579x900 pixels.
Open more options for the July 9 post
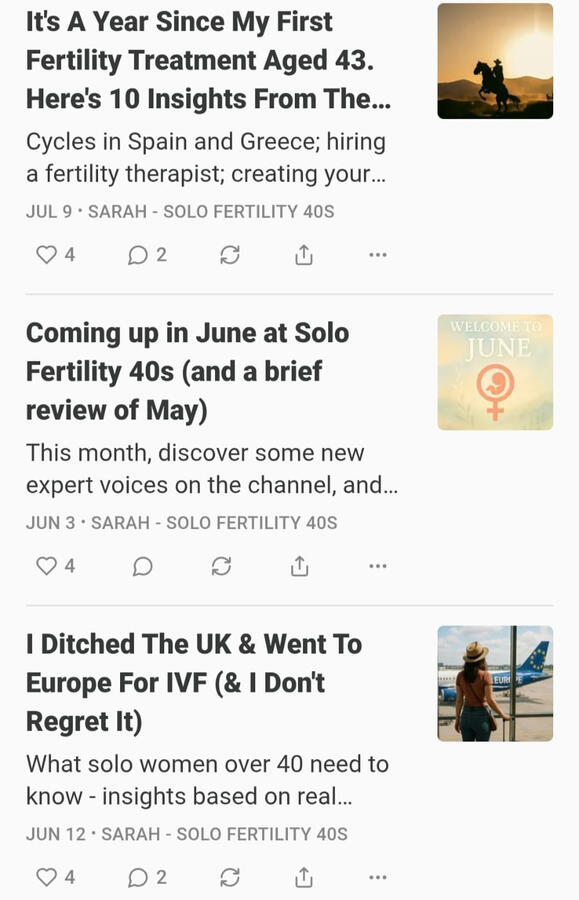point(377,255)
